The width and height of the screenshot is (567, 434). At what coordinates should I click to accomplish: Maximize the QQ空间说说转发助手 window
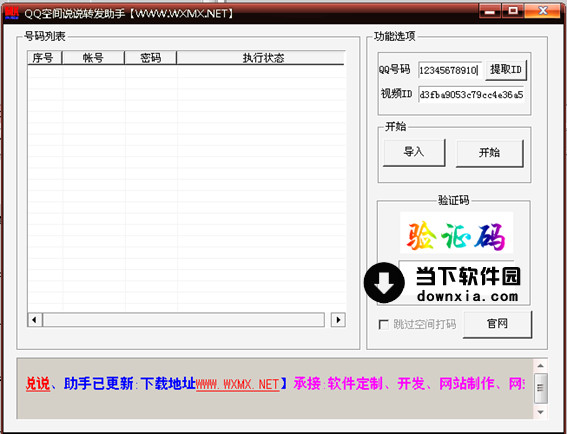point(513,11)
